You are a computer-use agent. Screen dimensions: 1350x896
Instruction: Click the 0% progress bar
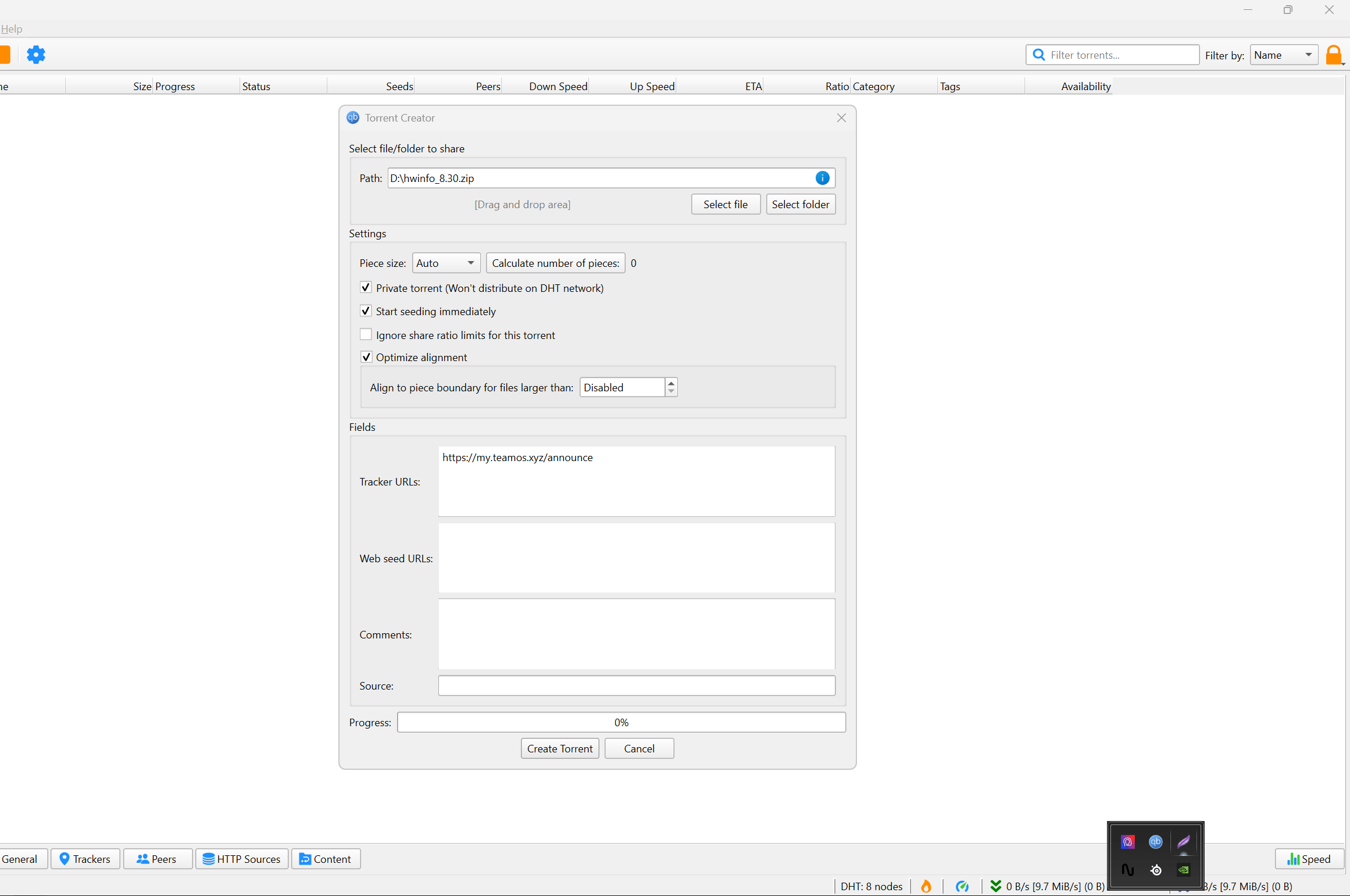click(622, 722)
